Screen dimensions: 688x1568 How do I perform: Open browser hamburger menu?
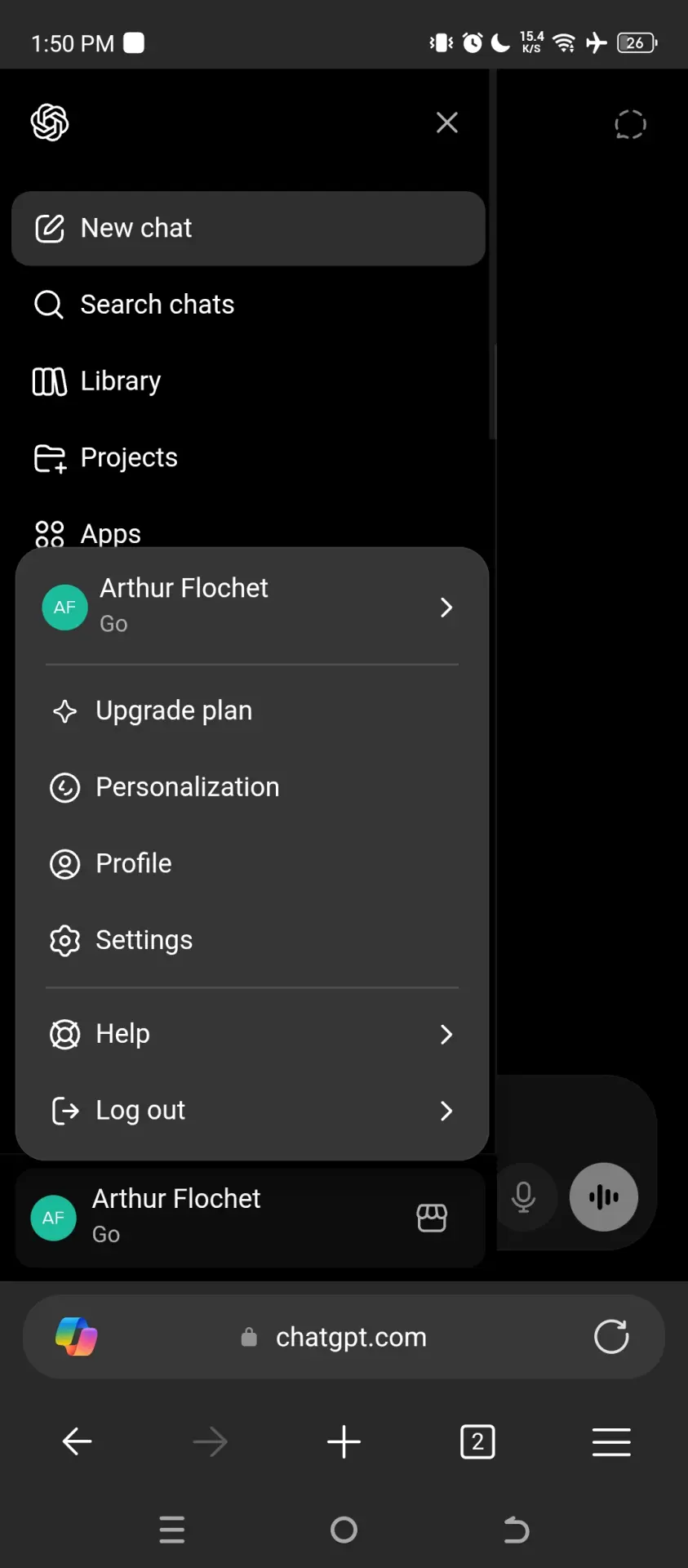tap(611, 1441)
